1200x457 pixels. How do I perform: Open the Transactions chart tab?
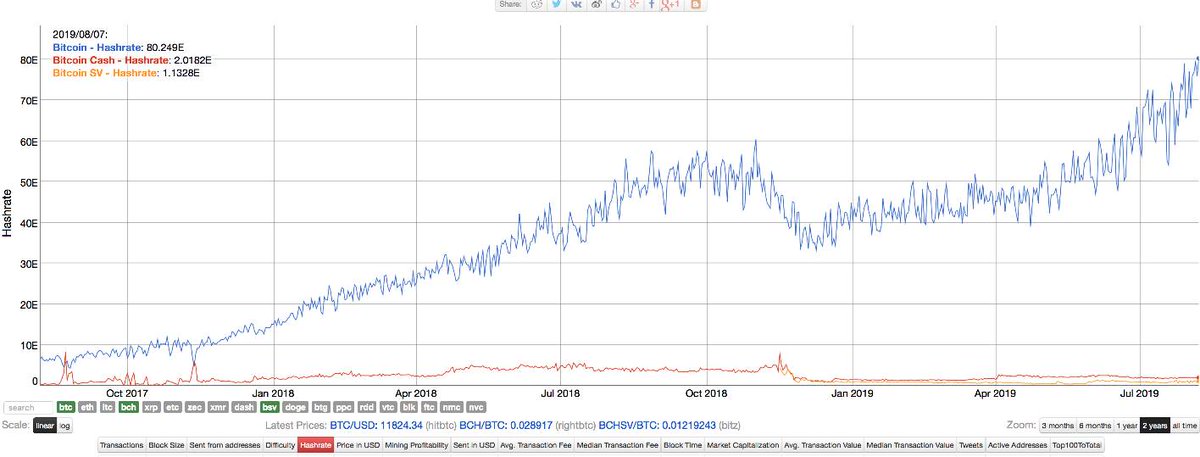[x=122, y=445]
